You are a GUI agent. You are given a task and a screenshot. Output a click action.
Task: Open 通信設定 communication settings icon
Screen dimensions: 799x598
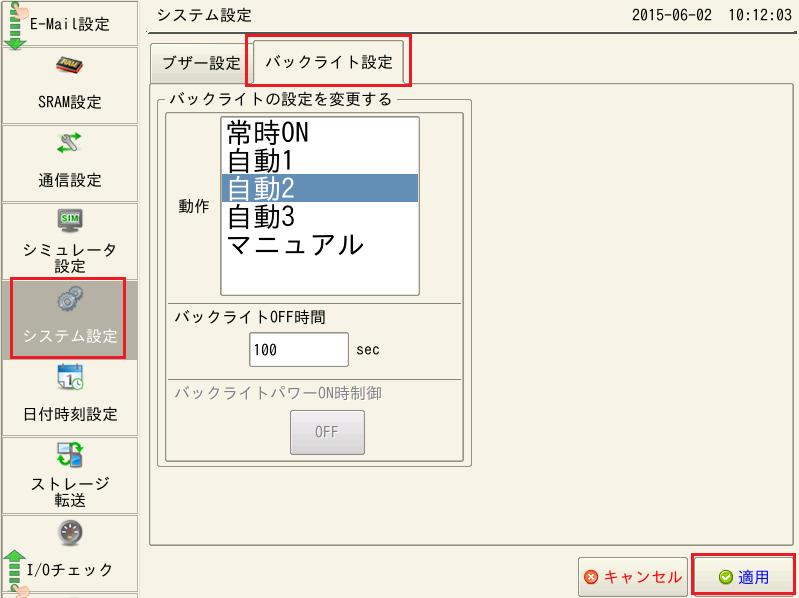(x=69, y=144)
